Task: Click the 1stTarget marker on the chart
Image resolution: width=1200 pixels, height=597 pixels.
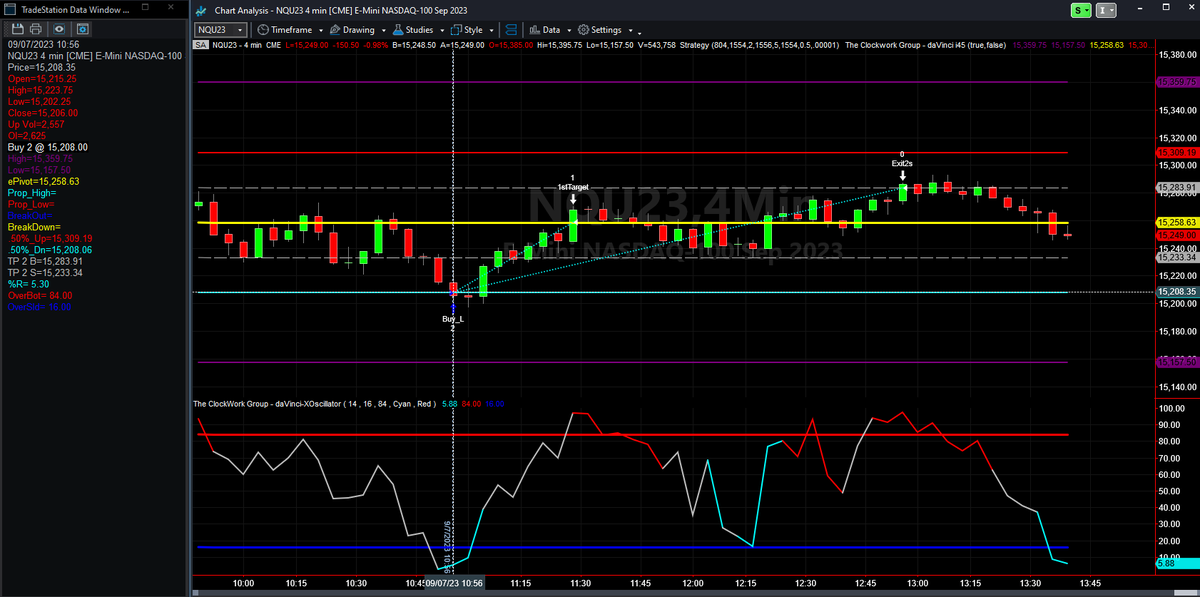Action: click(573, 187)
